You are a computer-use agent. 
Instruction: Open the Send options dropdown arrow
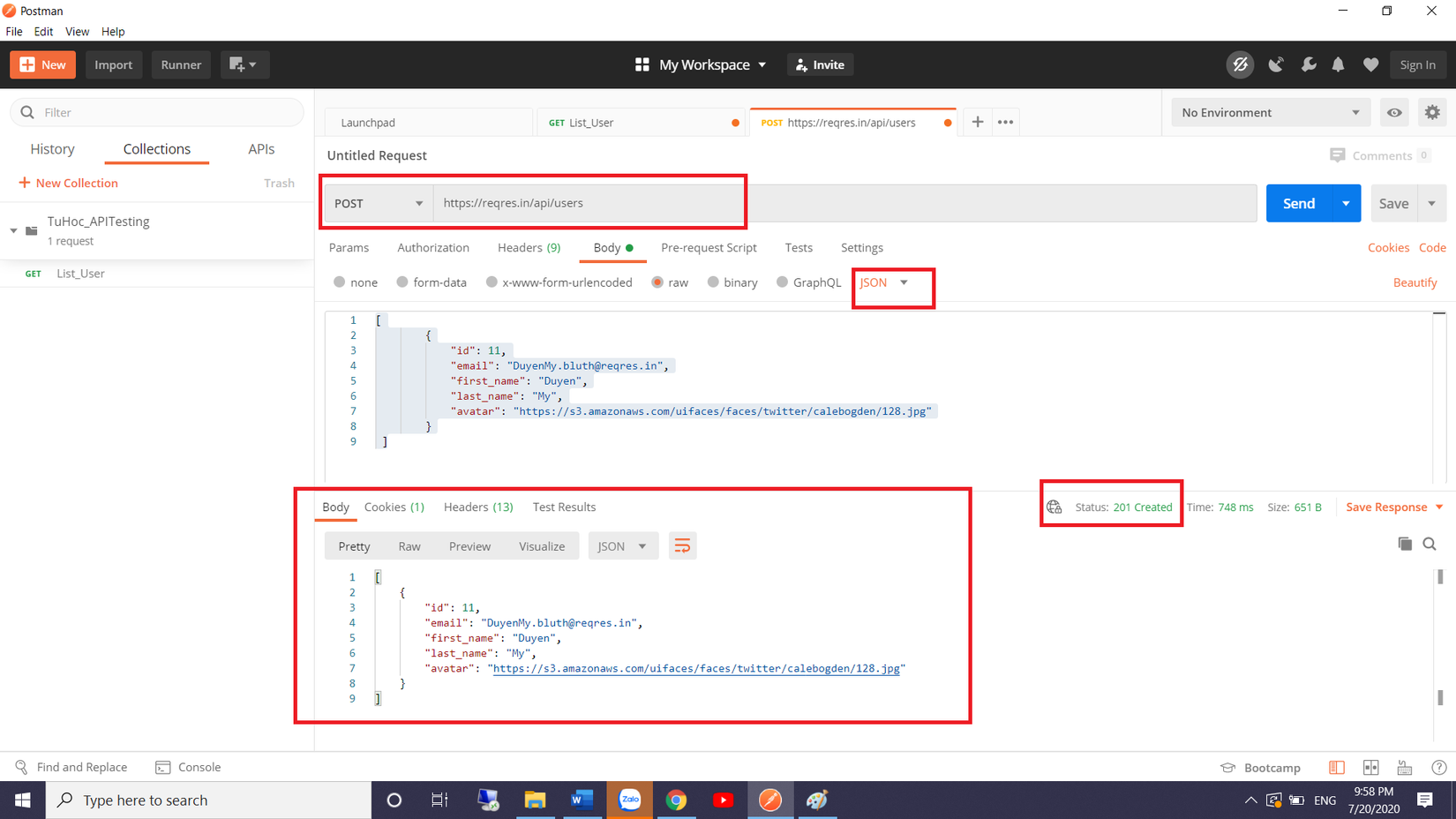click(x=1346, y=203)
